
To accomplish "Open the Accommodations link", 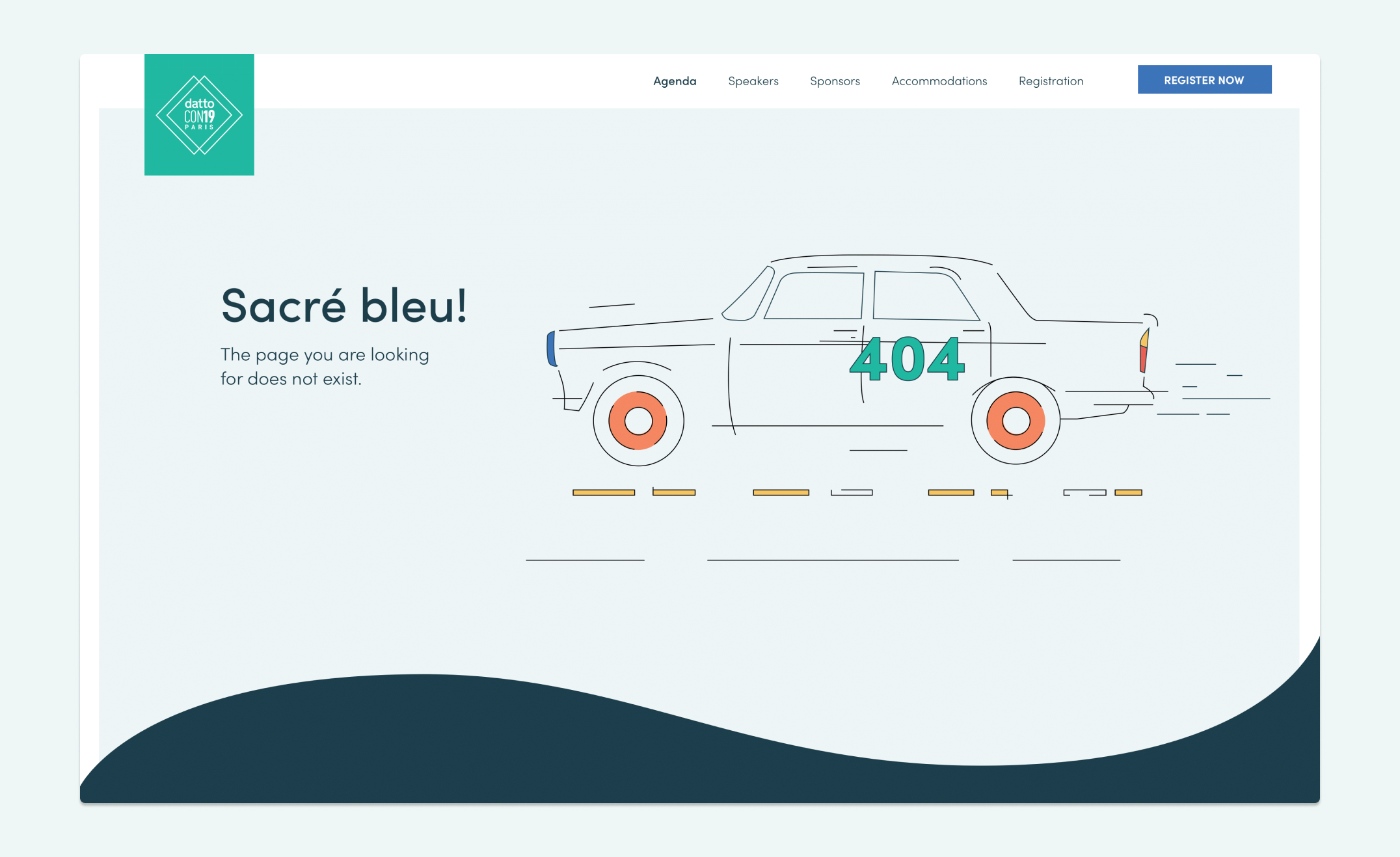I will click(x=939, y=81).
